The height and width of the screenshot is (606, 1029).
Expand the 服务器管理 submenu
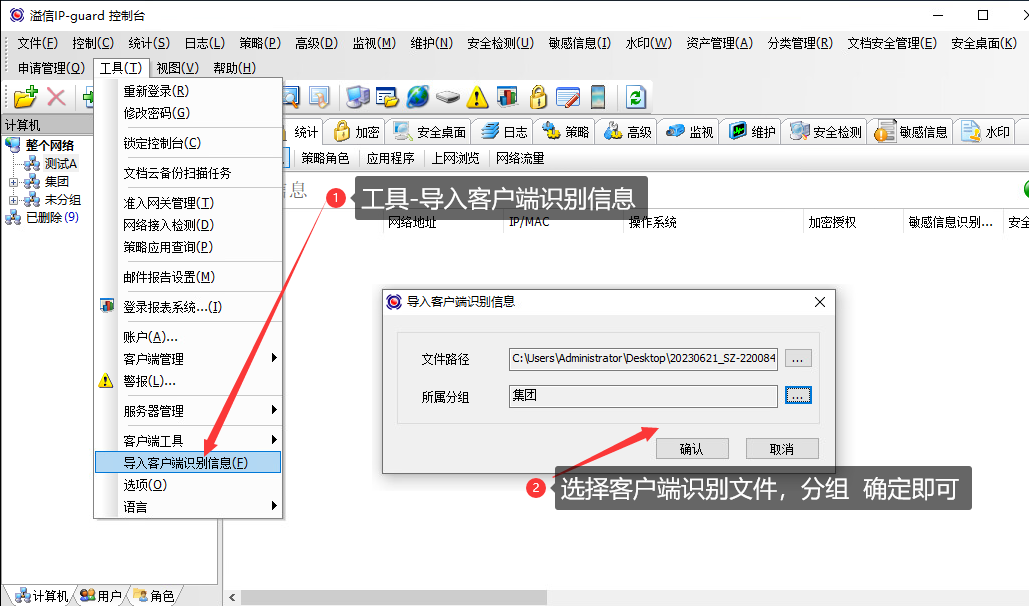[x=188, y=411]
